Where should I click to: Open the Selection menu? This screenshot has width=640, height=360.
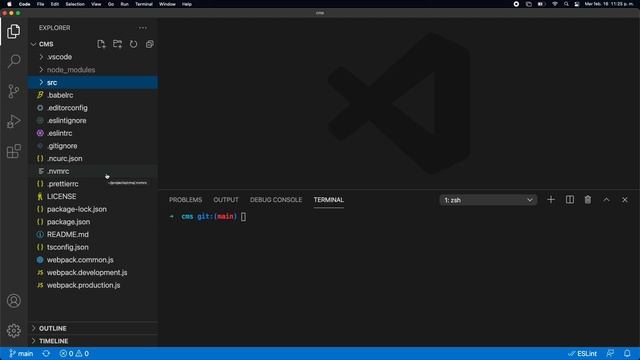pos(75,4)
